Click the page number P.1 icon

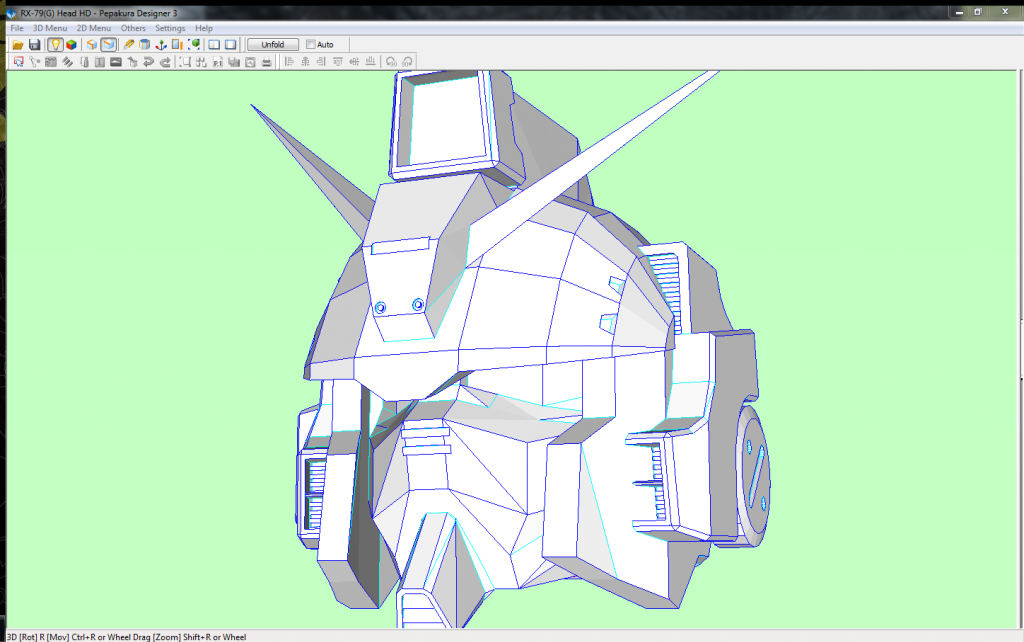pyautogui.click(x=217, y=62)
